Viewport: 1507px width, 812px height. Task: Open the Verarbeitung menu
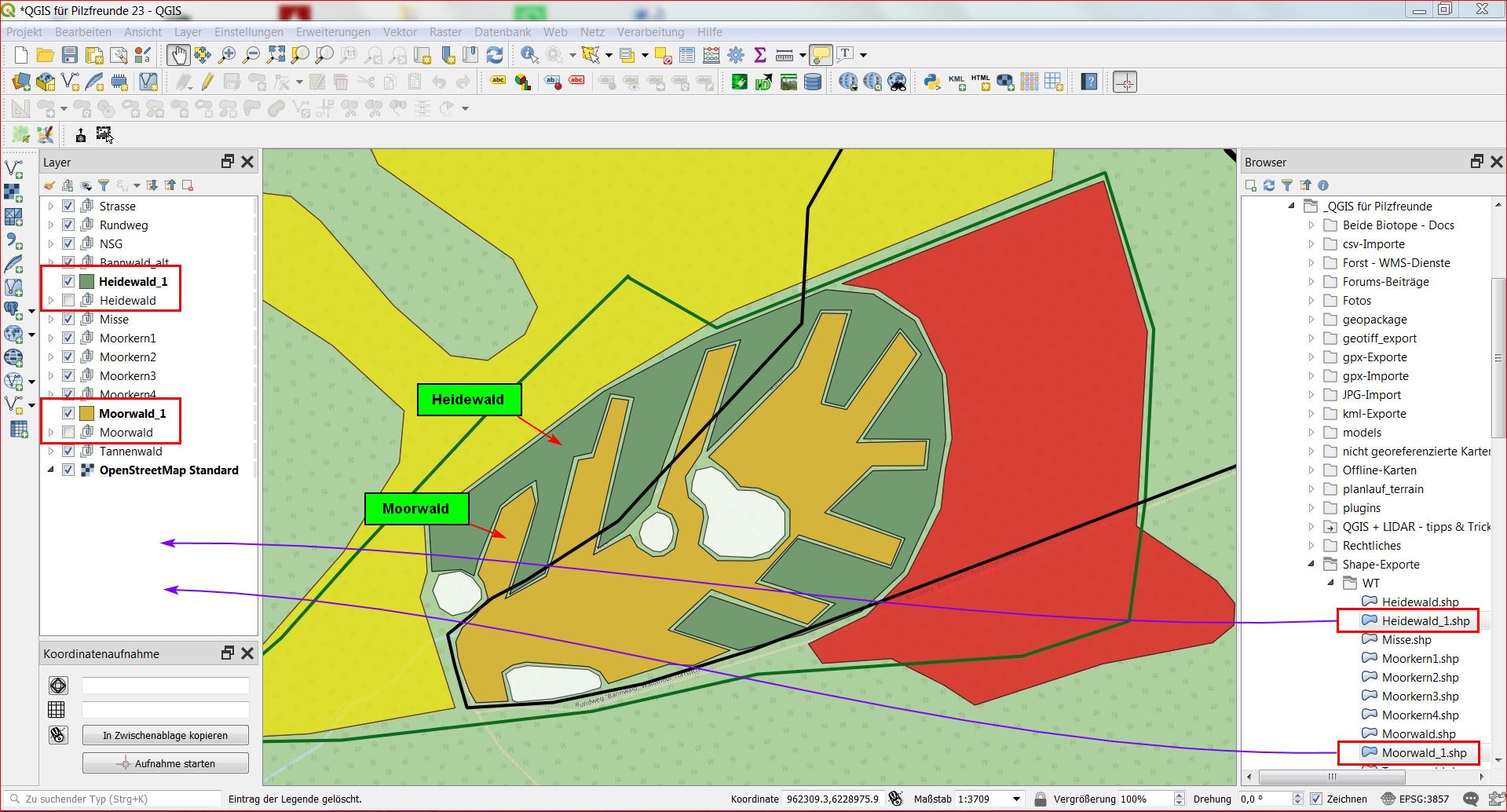(x=649, y=32)
